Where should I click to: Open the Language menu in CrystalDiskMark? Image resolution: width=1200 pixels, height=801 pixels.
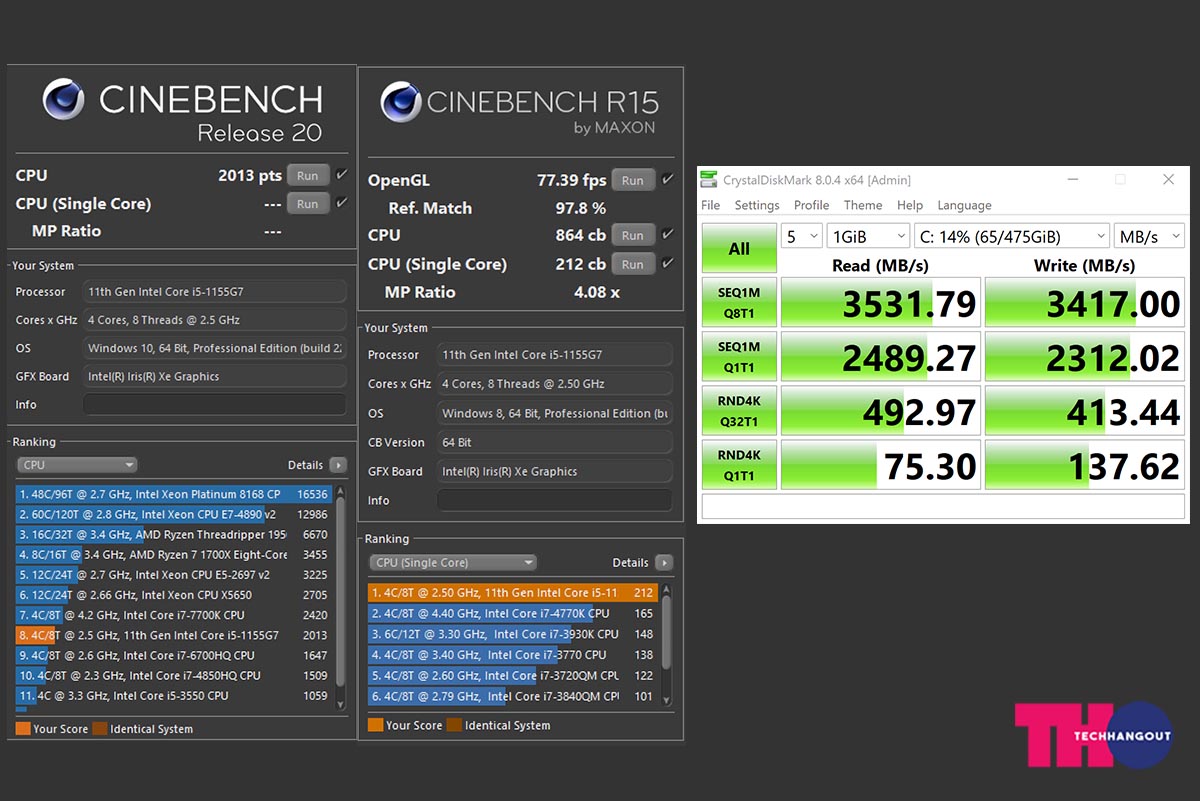pos(964,205)
